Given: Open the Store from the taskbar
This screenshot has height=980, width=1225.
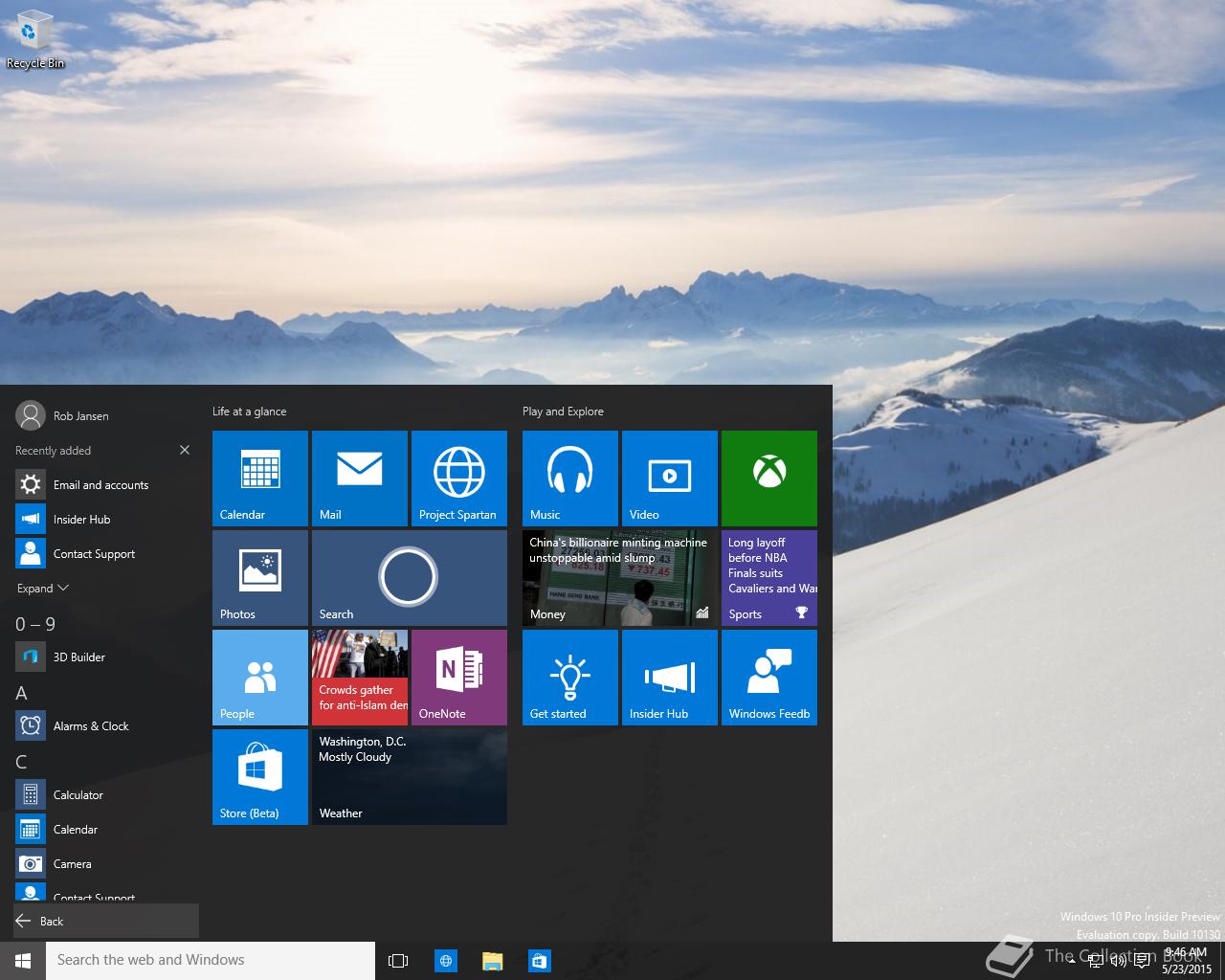Looking at the screenshot, I should tap(540, 961).
